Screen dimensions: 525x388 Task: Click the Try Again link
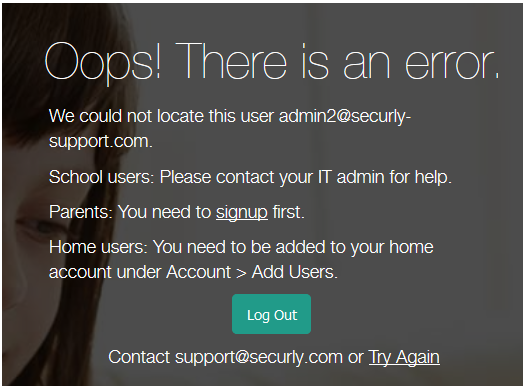pyautogui.click(x=404, y=358)
